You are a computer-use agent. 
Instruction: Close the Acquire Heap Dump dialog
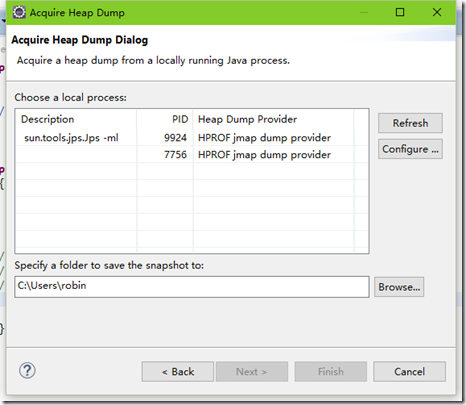(437, 12)
